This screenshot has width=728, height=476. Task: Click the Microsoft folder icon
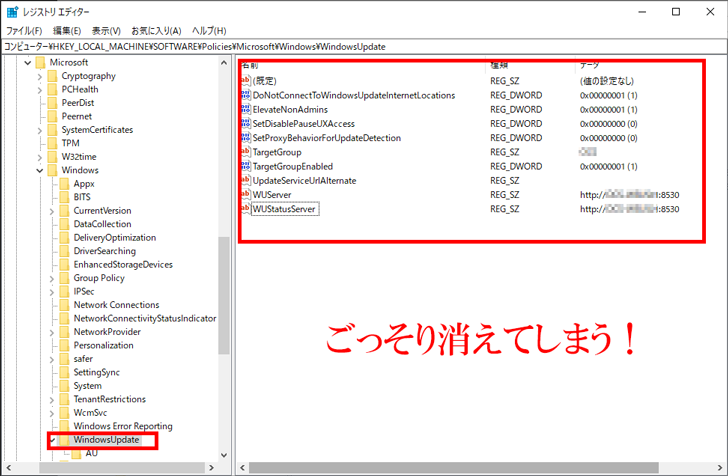pyautogui.click(x=40, y=62)
